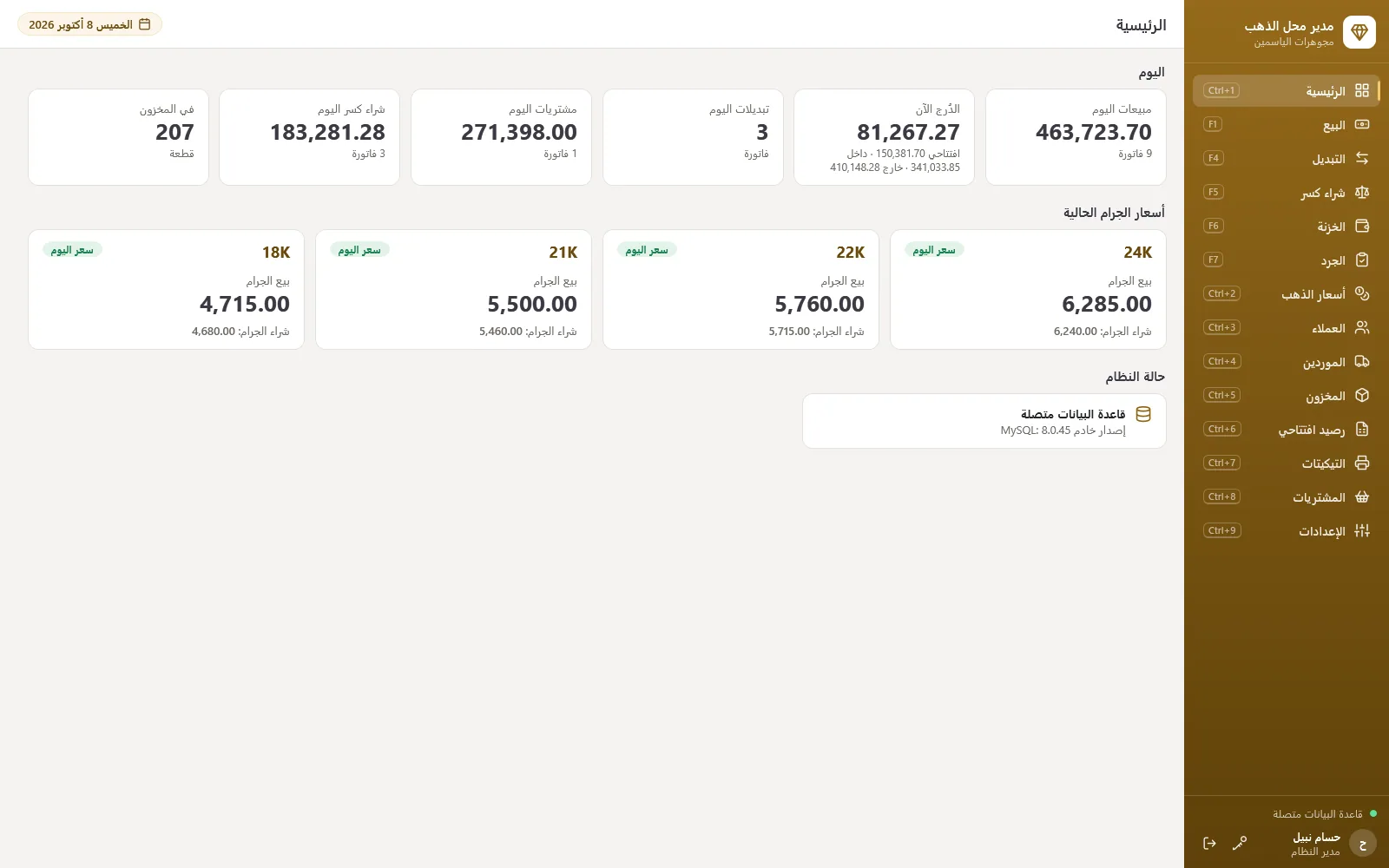The height and width of the screenshot is (868, 1389).
Task: Open رصيد افتتاحي opening balance item
Action: [1287, 430]
